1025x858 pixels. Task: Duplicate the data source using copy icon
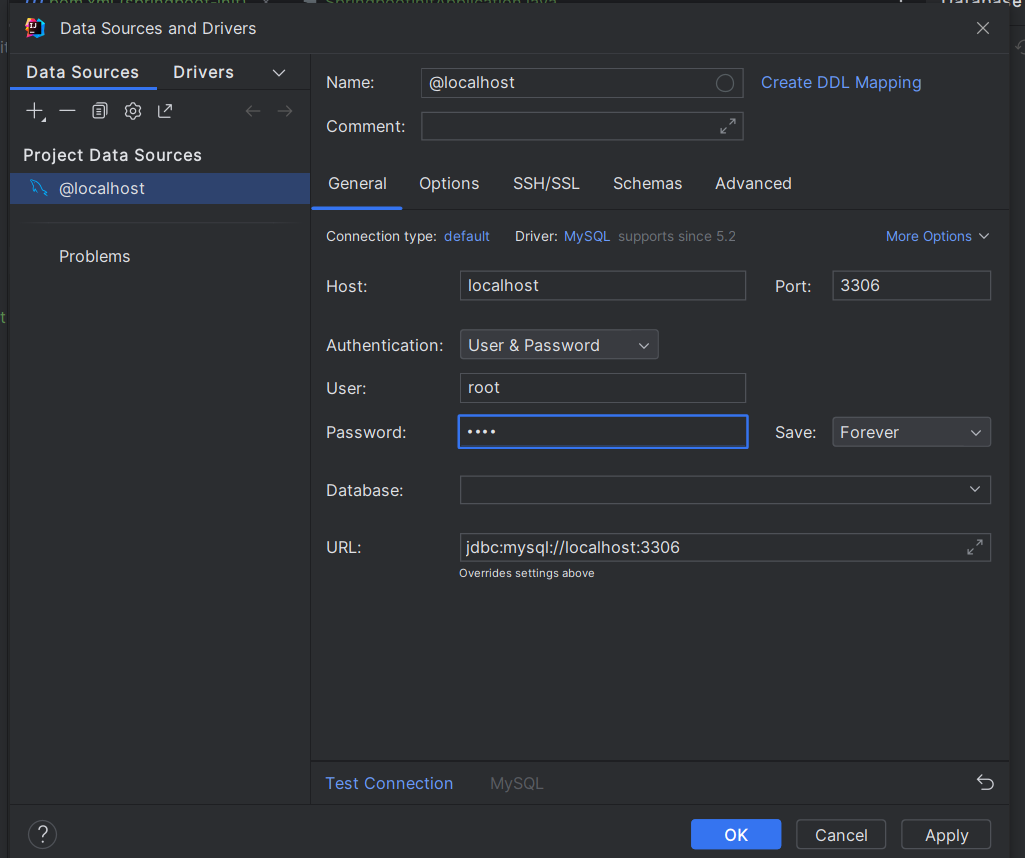(x=99, y=111)
